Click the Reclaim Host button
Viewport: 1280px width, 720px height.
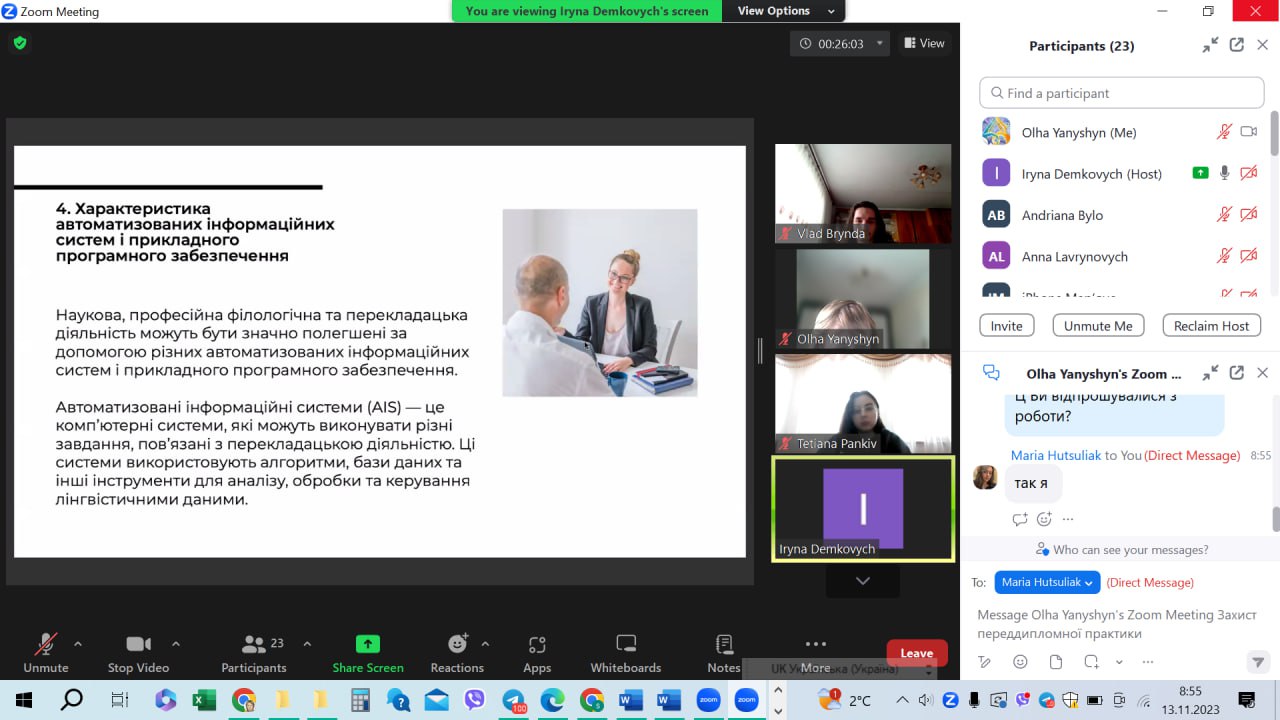click(1211, 326)
